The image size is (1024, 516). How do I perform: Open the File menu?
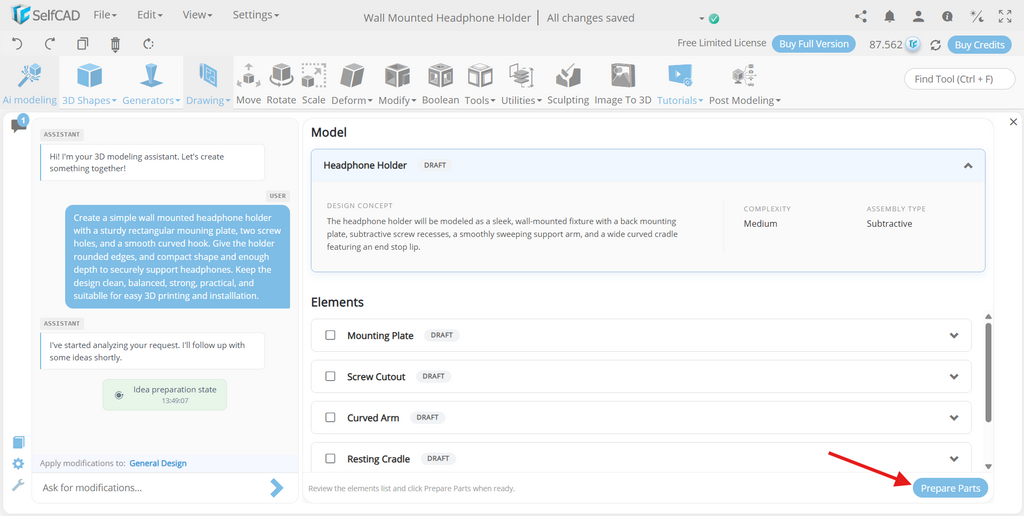click(105, 14)
